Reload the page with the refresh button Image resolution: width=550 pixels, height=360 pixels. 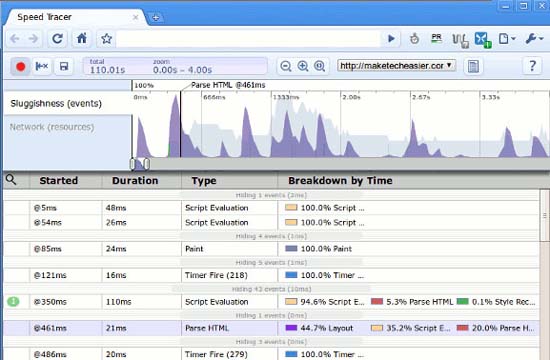(57, 38)
